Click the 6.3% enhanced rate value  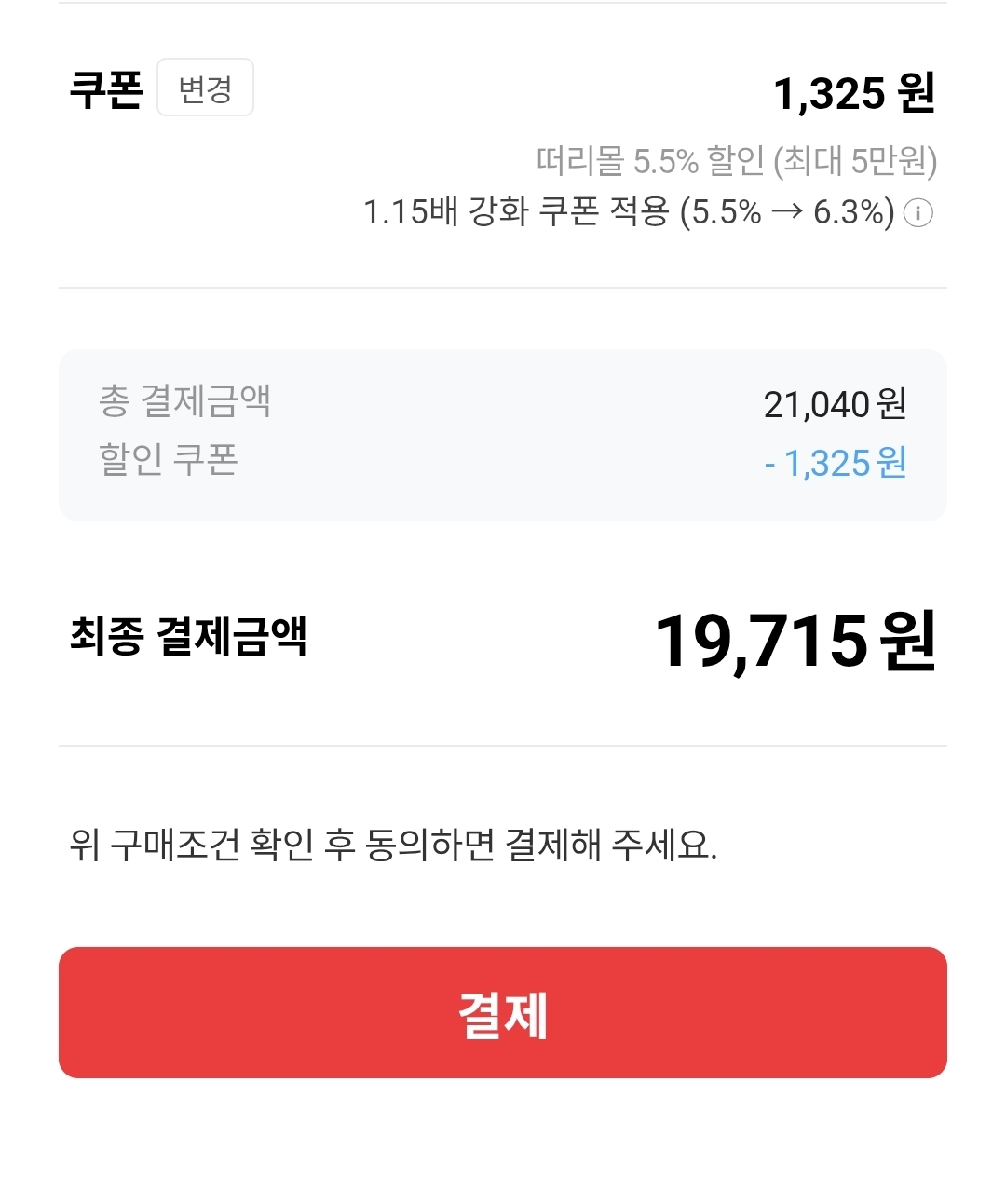(x=848, y=212)
